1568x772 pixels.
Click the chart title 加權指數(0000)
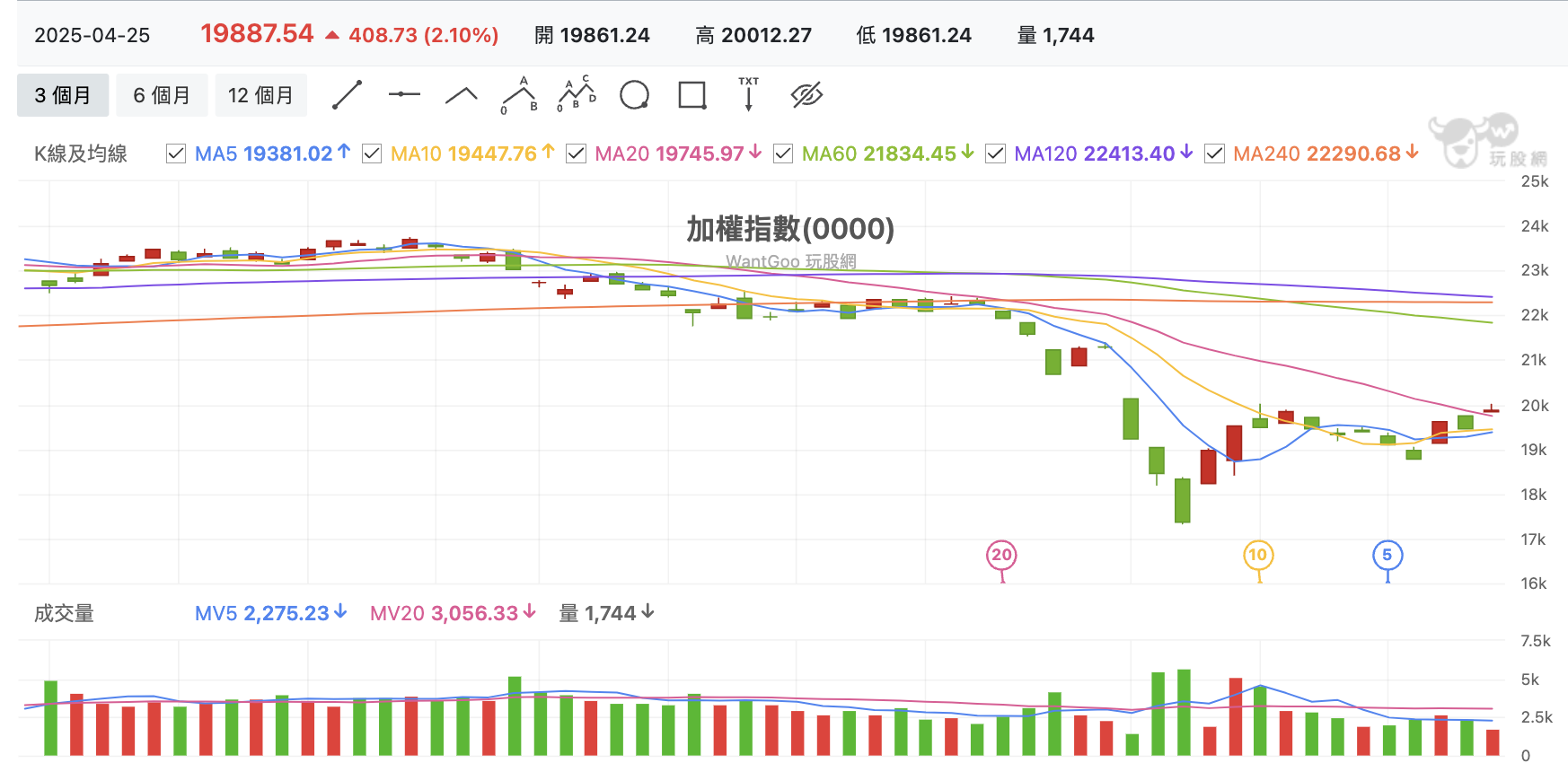[790, 229]
